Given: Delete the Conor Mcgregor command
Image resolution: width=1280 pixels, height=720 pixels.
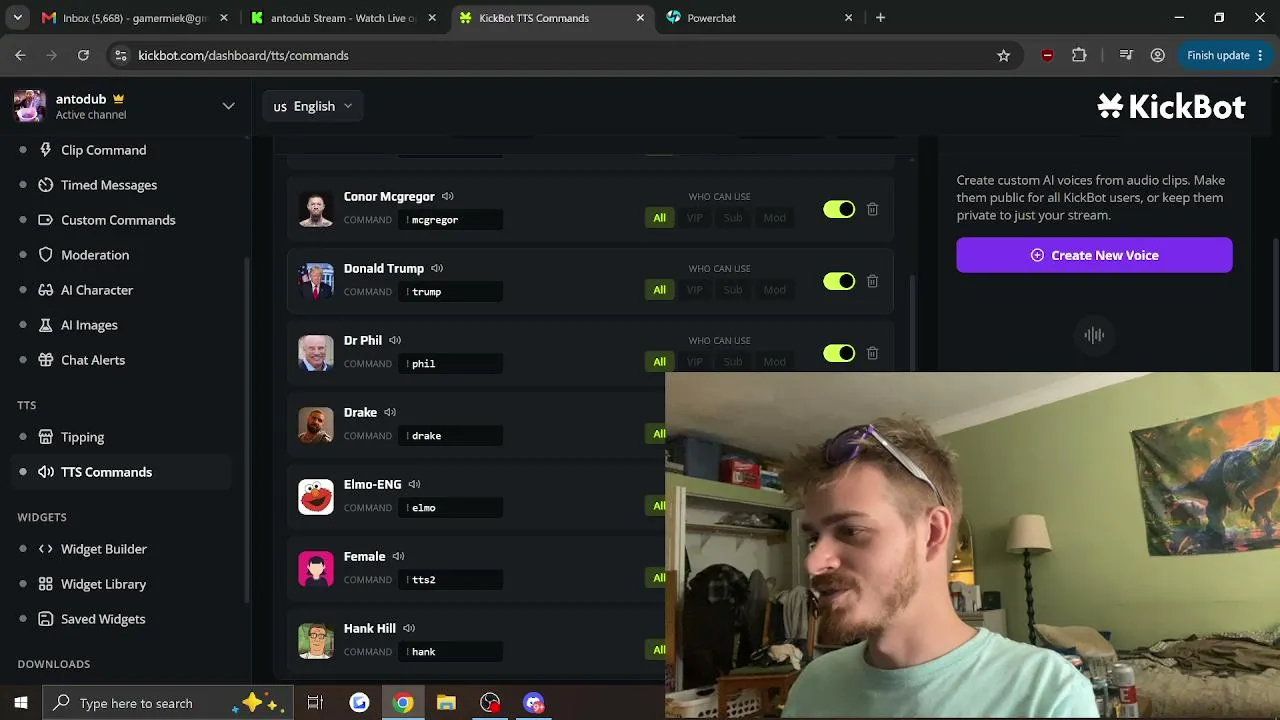Looking at the screenshot, I should 872,209.
